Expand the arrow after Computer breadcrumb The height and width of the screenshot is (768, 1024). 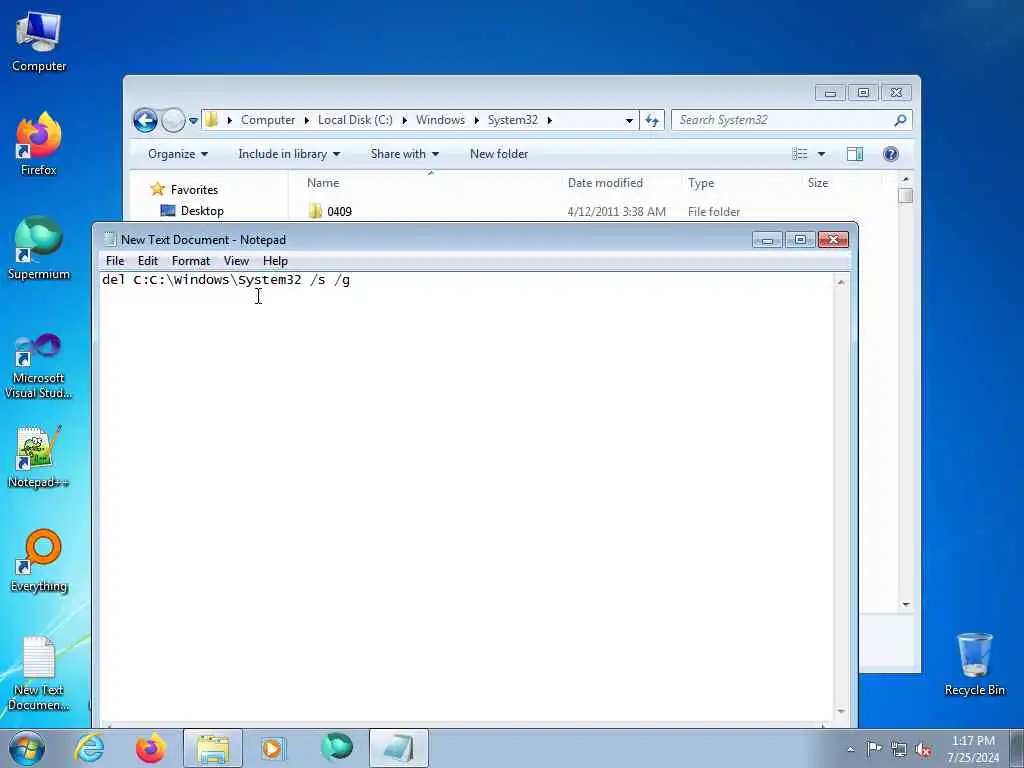click(x=307, y=121)
